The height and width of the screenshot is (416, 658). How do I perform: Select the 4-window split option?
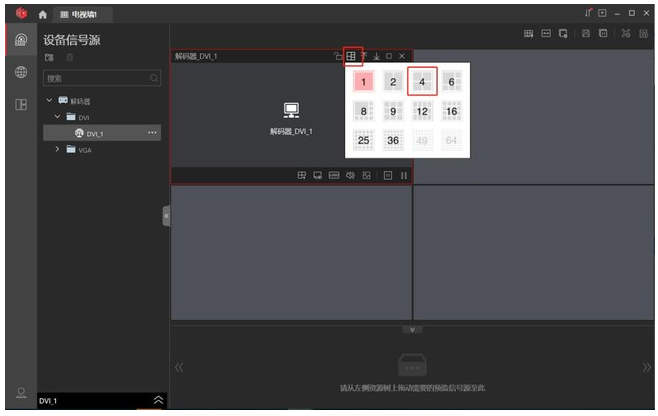point(422,82)
